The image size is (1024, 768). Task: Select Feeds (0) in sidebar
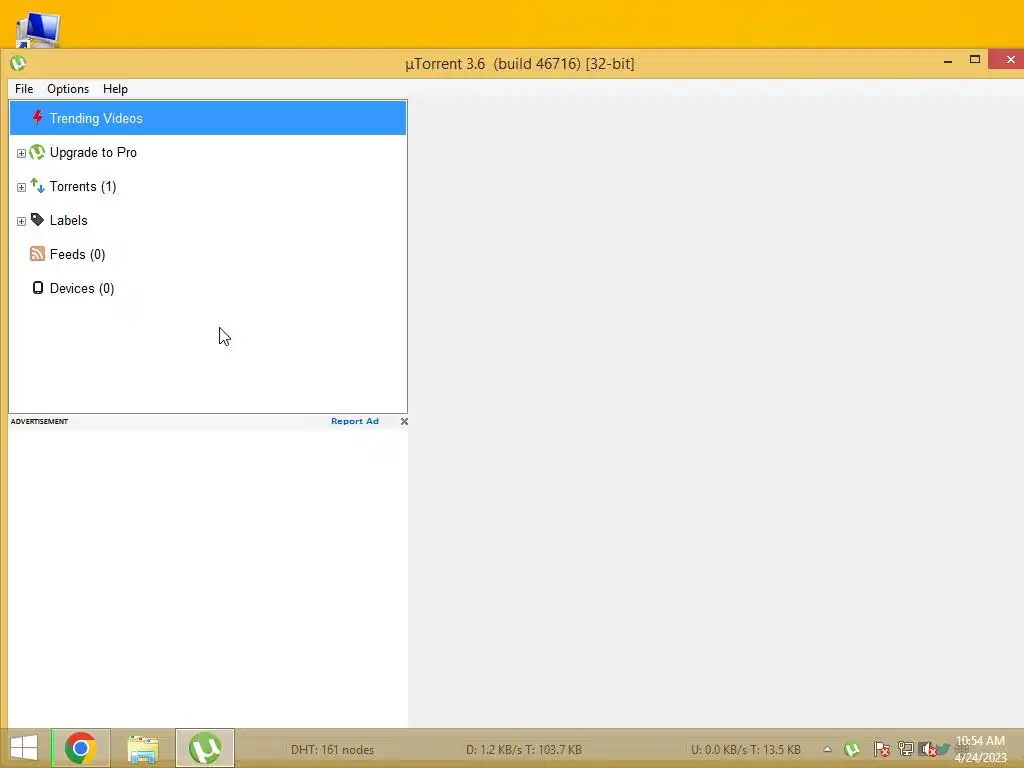tap(77, 254)
